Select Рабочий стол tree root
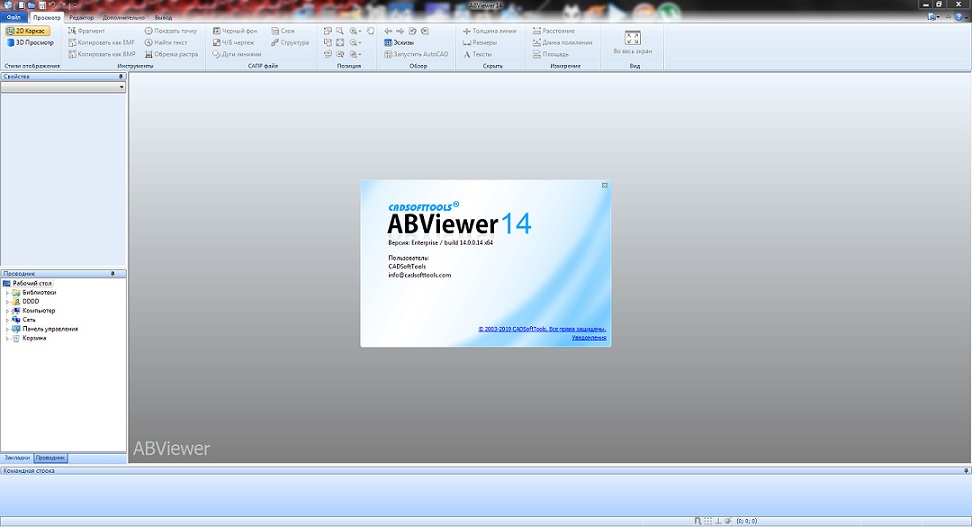Screen dimensions: 972x527 (x=27, y=283)
